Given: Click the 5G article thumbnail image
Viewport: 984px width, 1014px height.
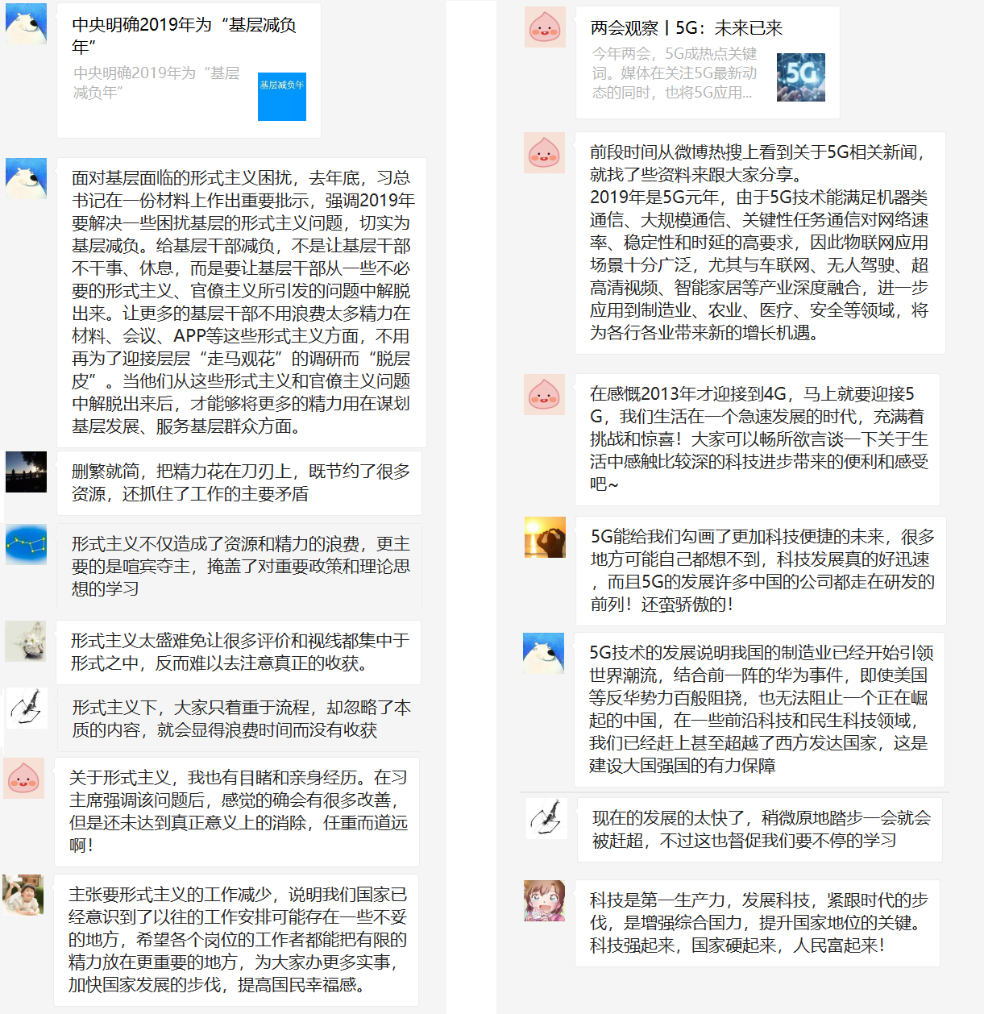Looking at the screenshot, I should (800, 77).
